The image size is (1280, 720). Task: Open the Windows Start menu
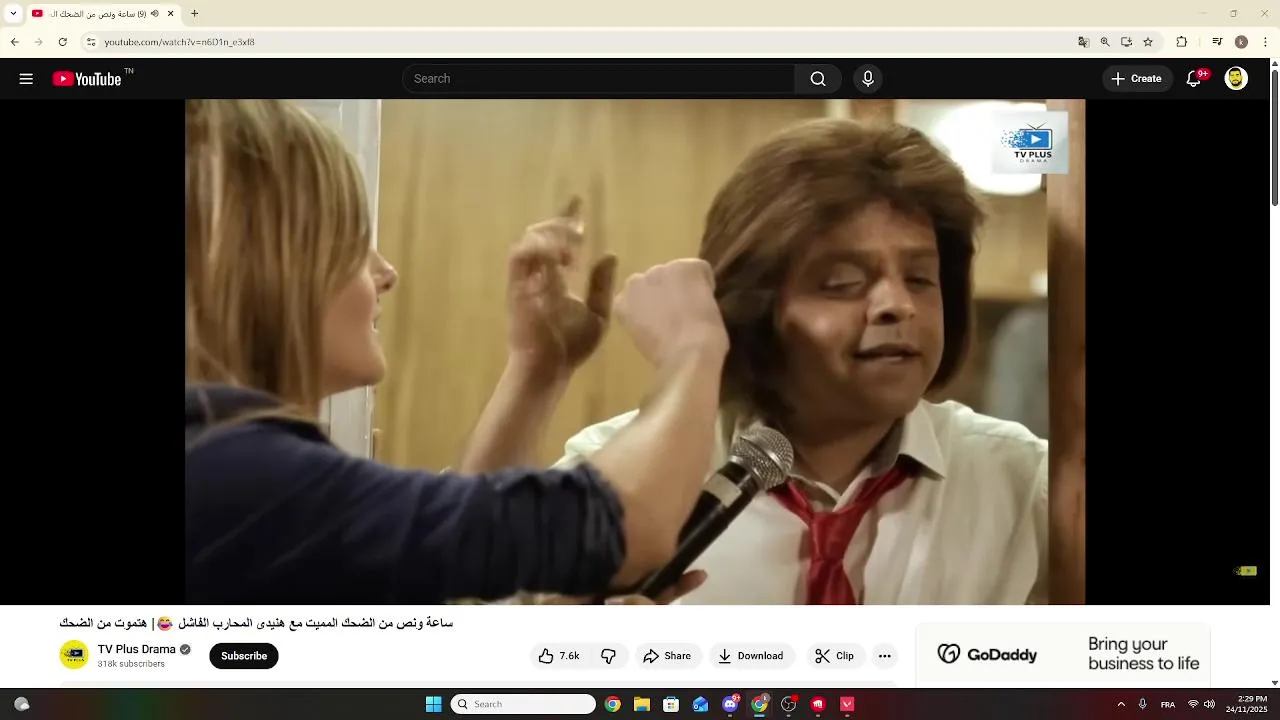[434, 704]
